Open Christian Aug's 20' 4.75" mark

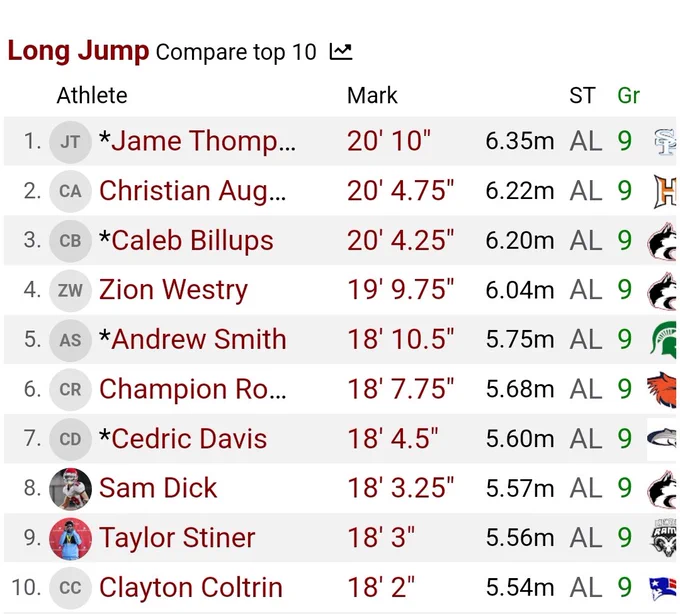click(x=400, y=191)
